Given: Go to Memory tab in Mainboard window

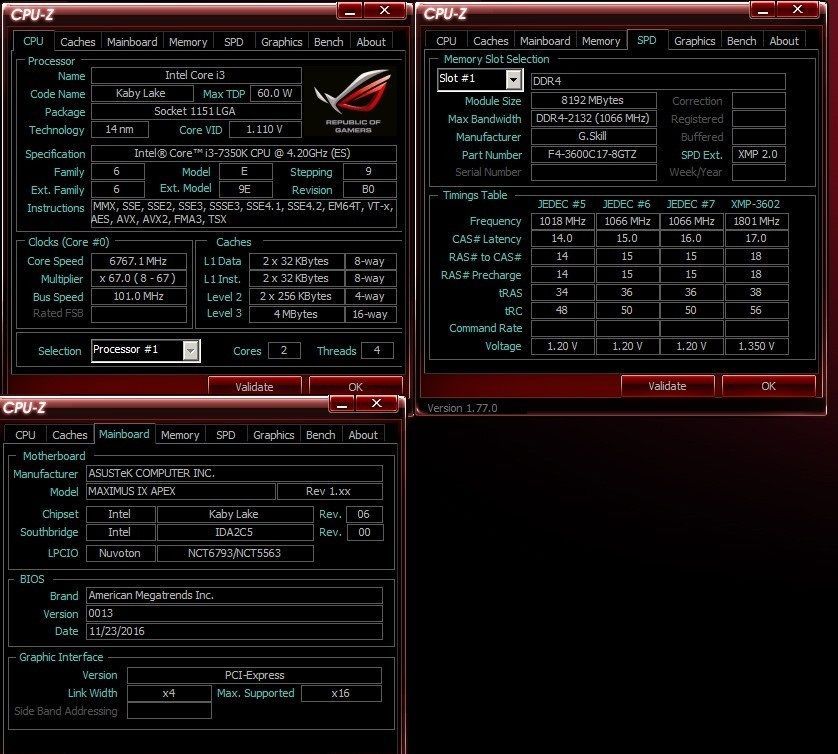Looking at the screenshot, I should (180, 434).
